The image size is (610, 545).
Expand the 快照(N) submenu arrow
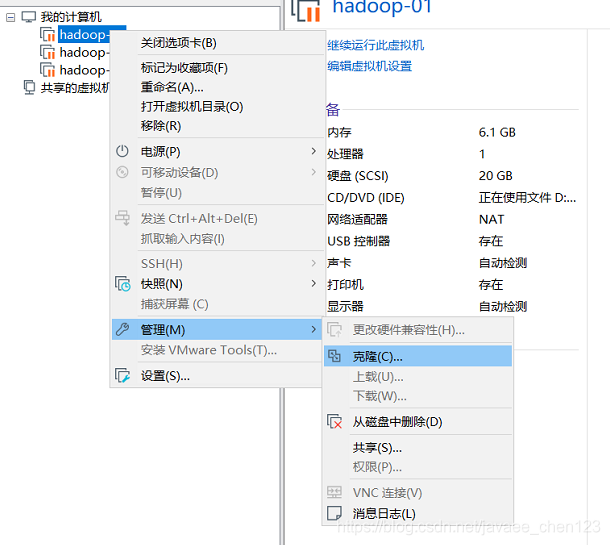[314, 284]
